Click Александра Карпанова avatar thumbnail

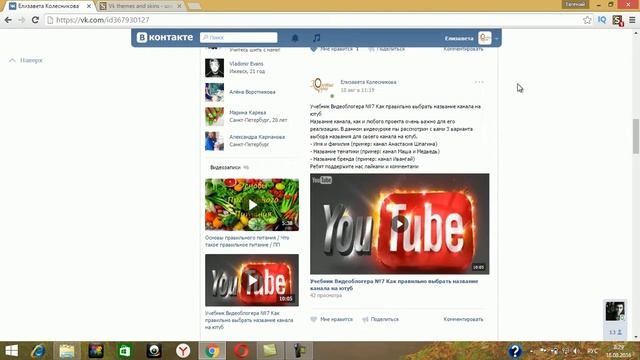[214, 141]
